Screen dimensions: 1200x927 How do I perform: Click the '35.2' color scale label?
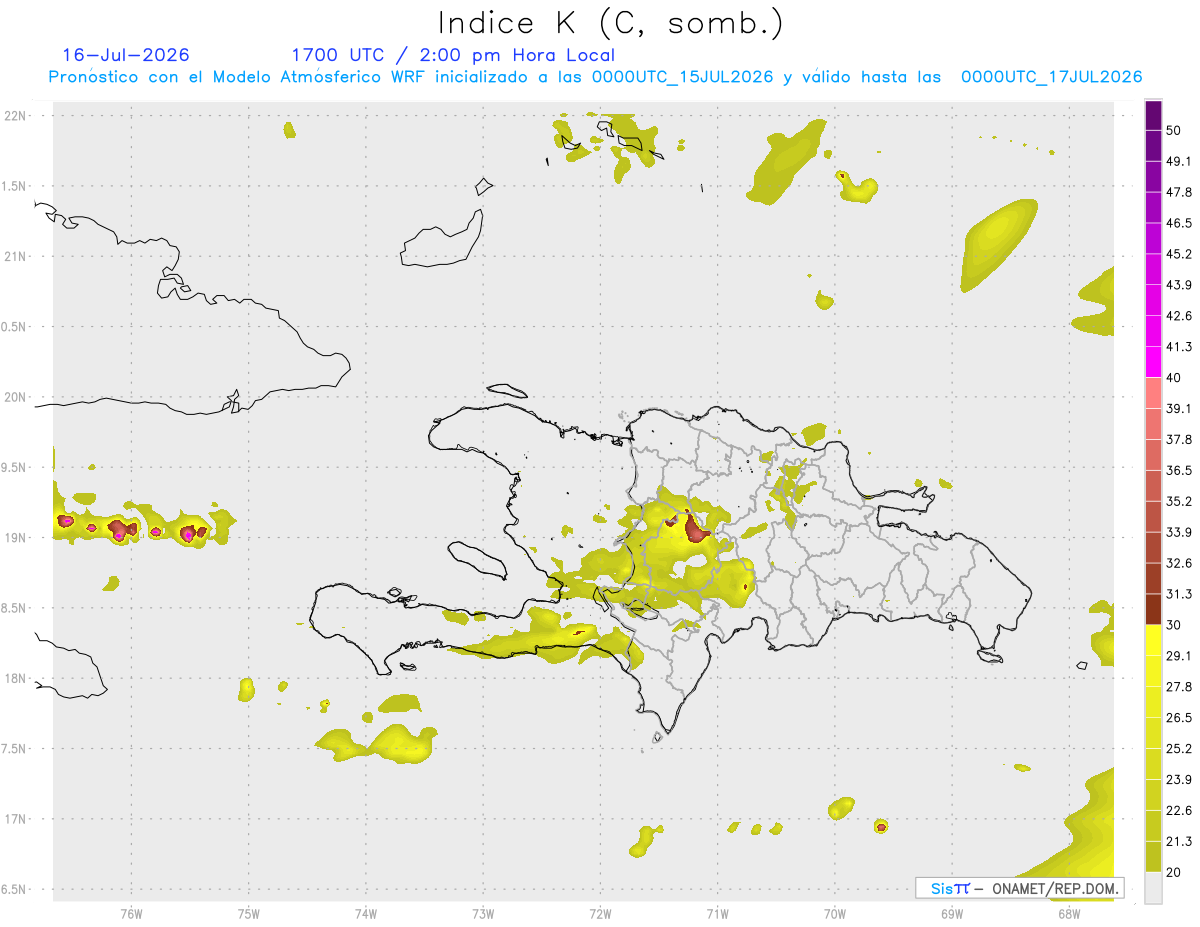coord(1179,501)
